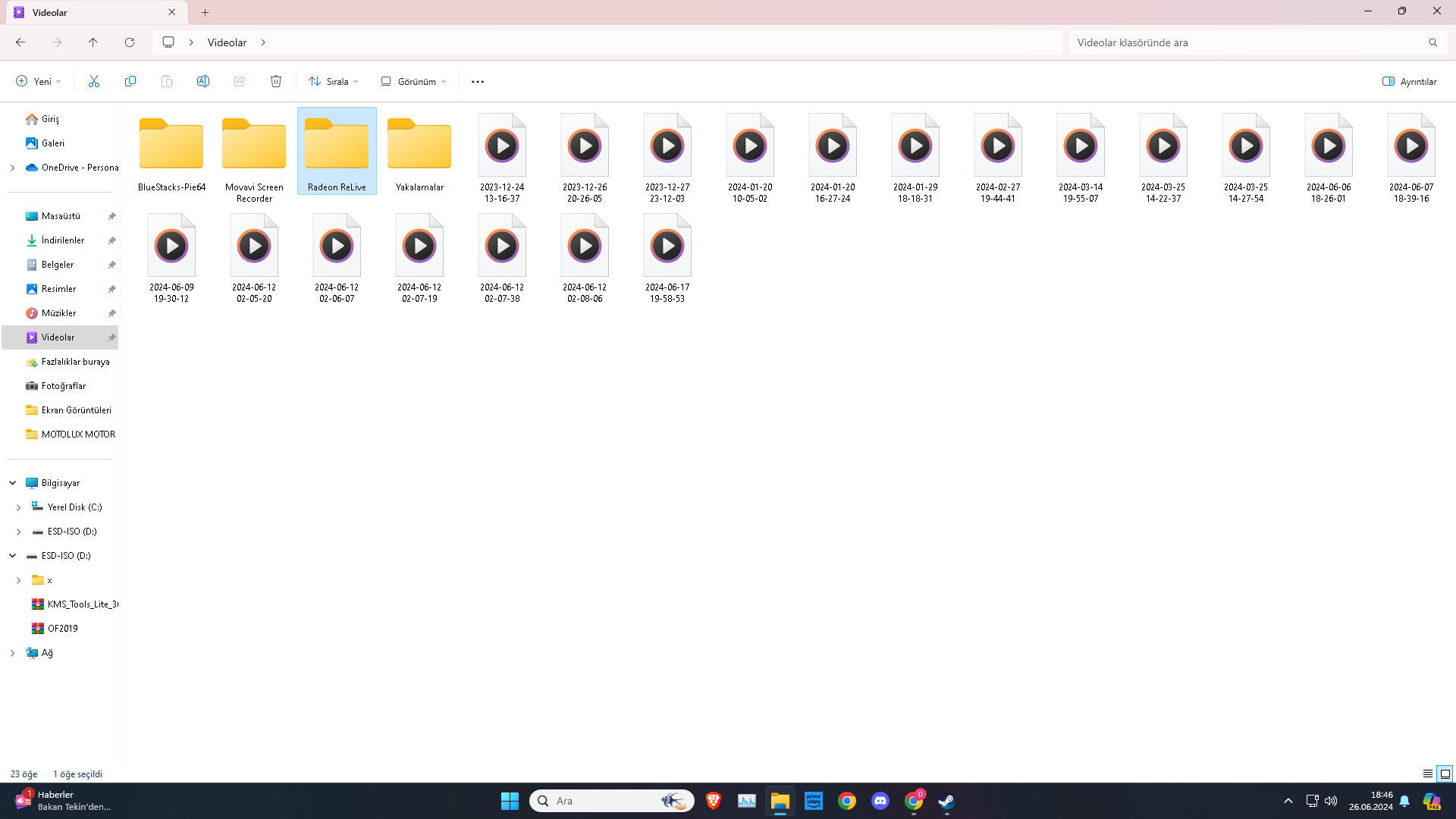Toggle the Ayrıntılar details pane
The height and width of the screenshot is (819, 1456).
pos(1409,81)
